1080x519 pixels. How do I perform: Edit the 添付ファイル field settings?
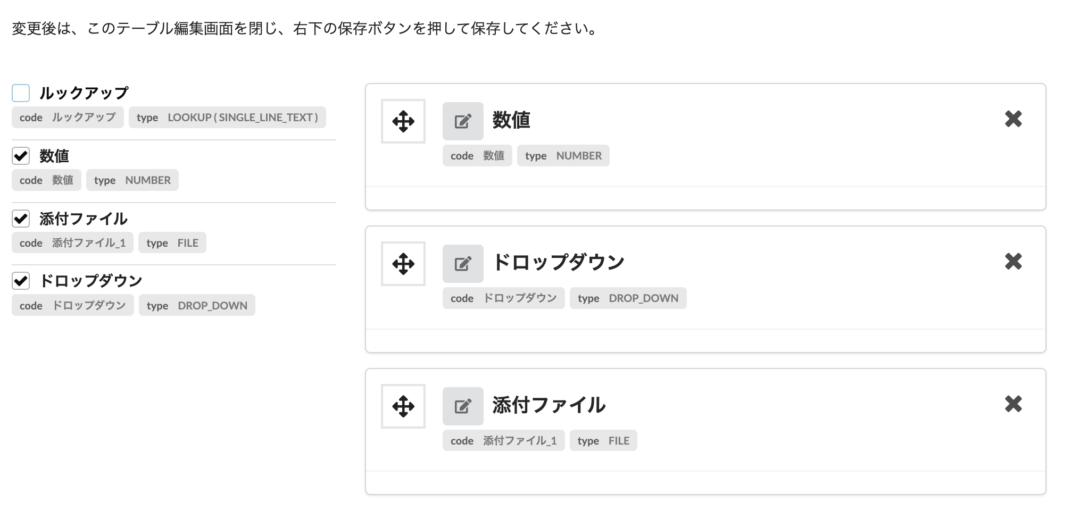[463, 406]
